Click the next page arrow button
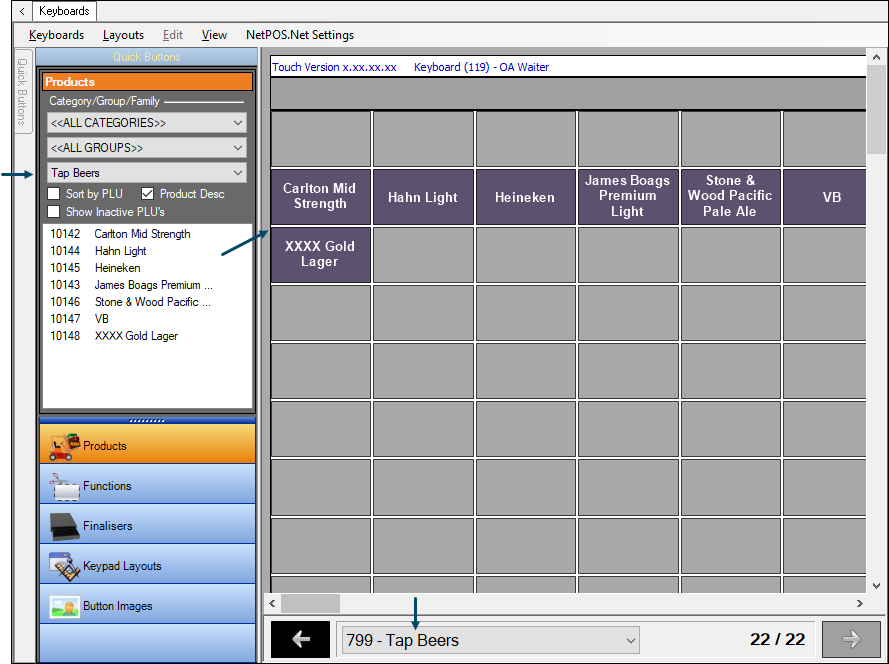The image size is (889, 664). [850, 640]
